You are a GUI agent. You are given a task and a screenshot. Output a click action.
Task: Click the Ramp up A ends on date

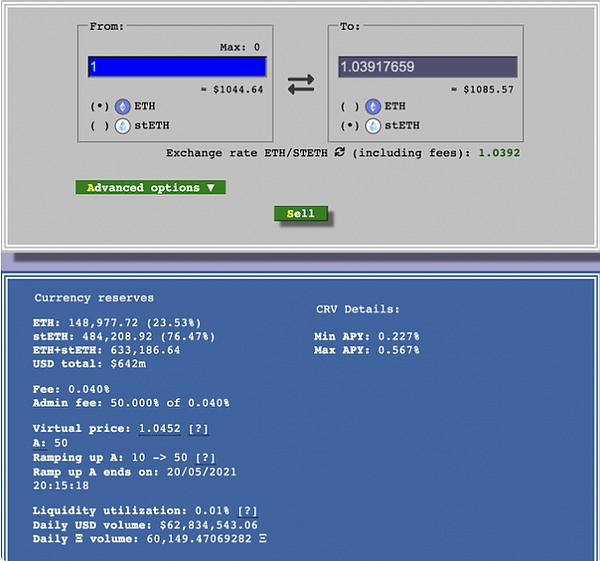[x=135, y=478]
